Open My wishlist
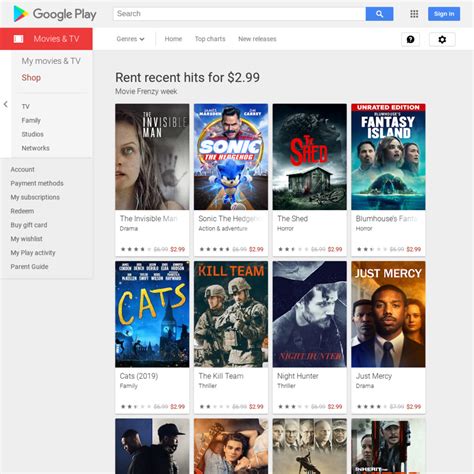Screen dimensions: 474x474 coord(26,239)
